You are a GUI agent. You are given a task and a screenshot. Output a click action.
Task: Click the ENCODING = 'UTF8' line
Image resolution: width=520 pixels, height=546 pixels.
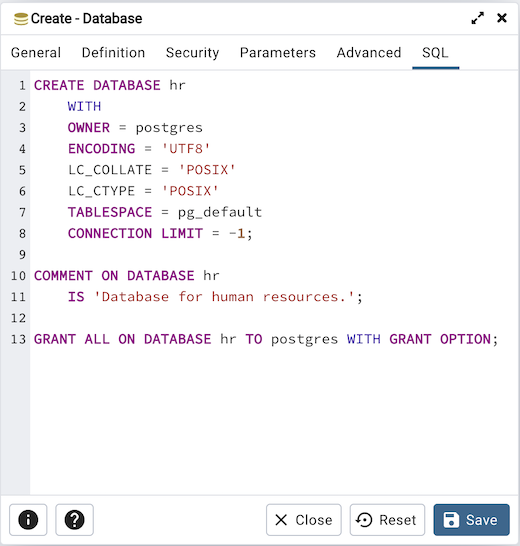click(x=139, y=149)
